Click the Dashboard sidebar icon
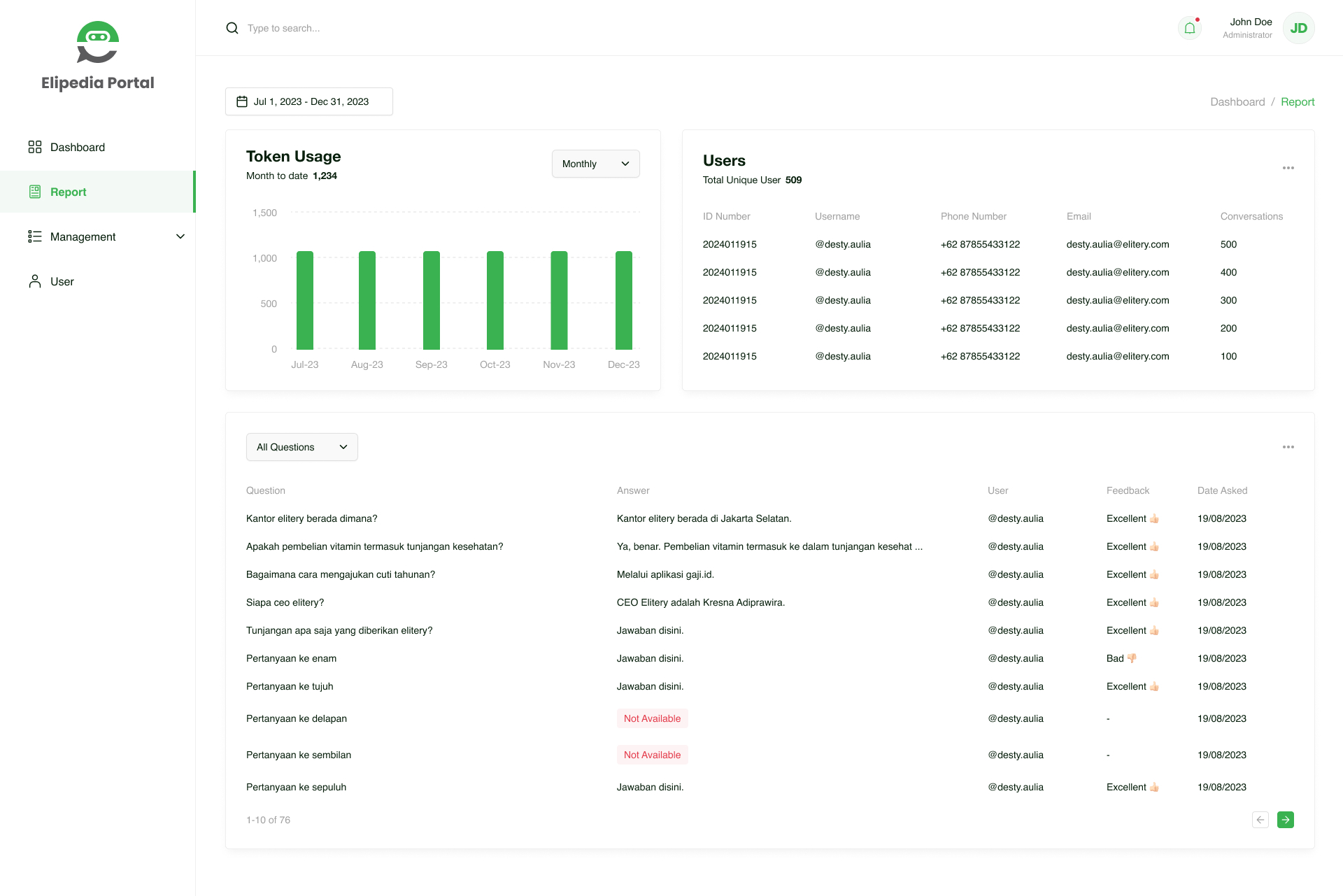1343x896 pixels. 35,147
